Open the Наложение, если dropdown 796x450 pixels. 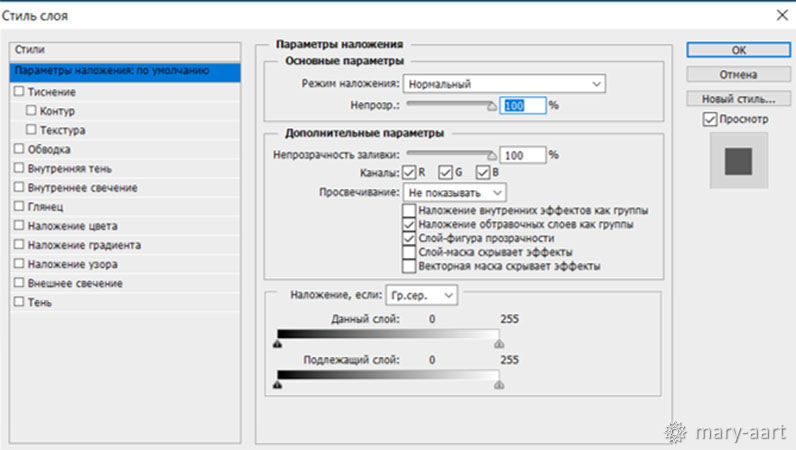pos(421,295)
